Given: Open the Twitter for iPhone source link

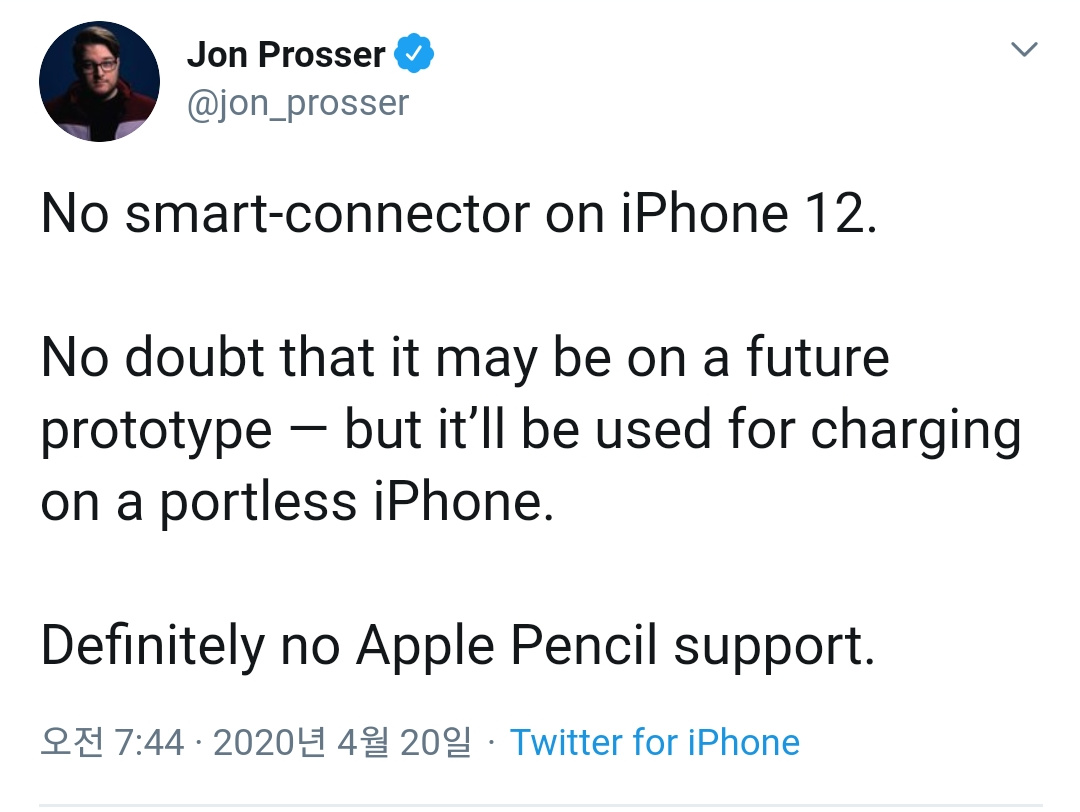Looking at the screenshot, I should 654,742.
